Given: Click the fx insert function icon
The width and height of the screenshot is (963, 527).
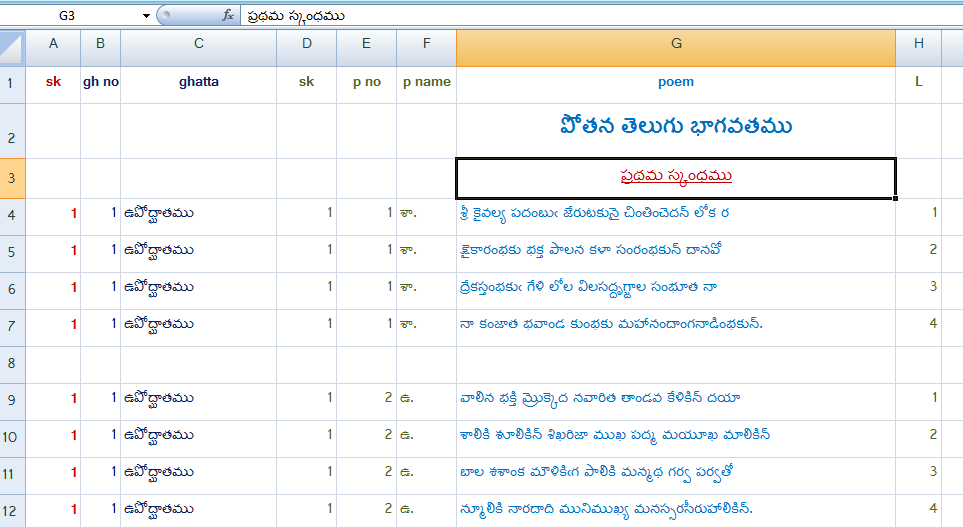Looking at the screenshot, I should pyautogui.click(x=228, y=15).
